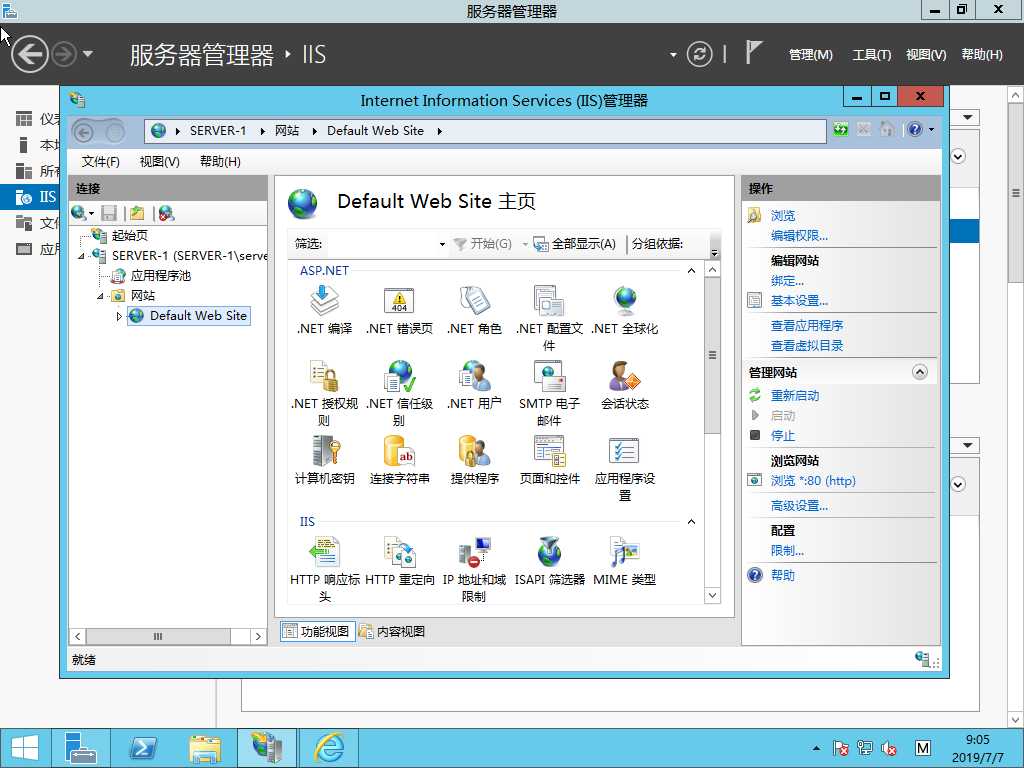The width and height of the screenshot is (1024, 768).
Task: Click 浏览 *:80 (http) link
Action: pos(812,481)
